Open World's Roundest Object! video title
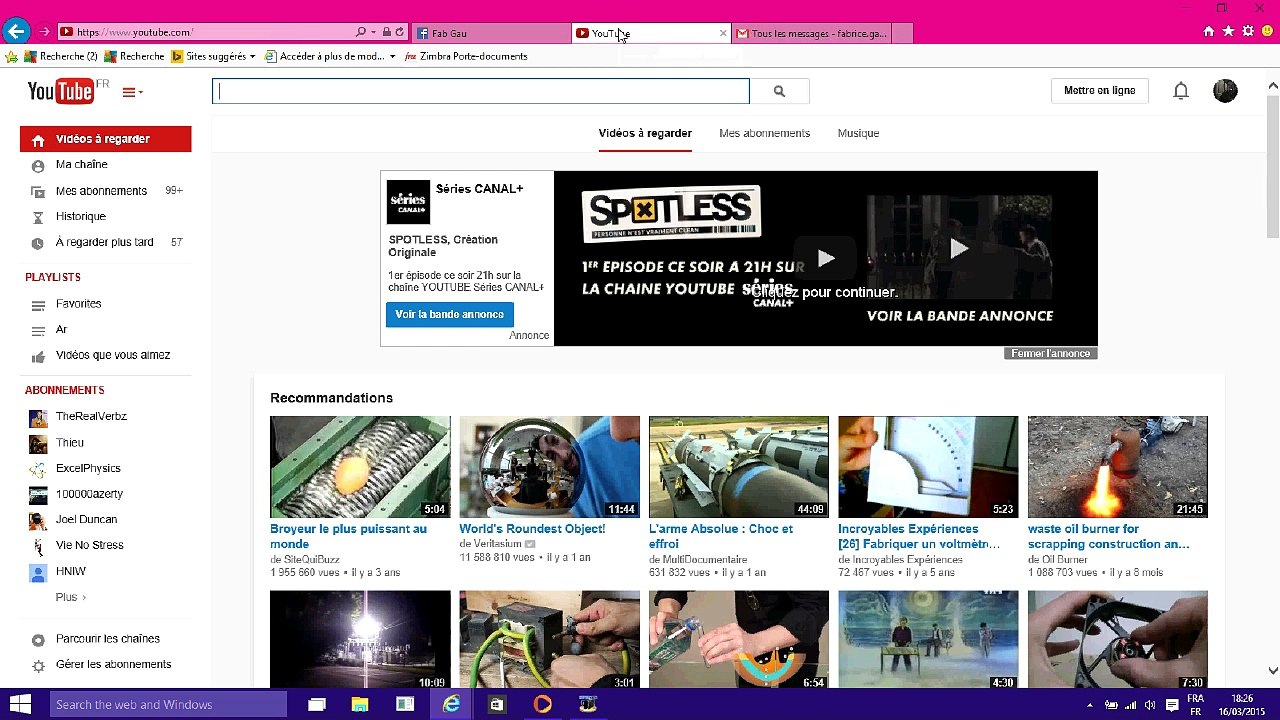This screenshot has width=1280, height=720. 532,529
